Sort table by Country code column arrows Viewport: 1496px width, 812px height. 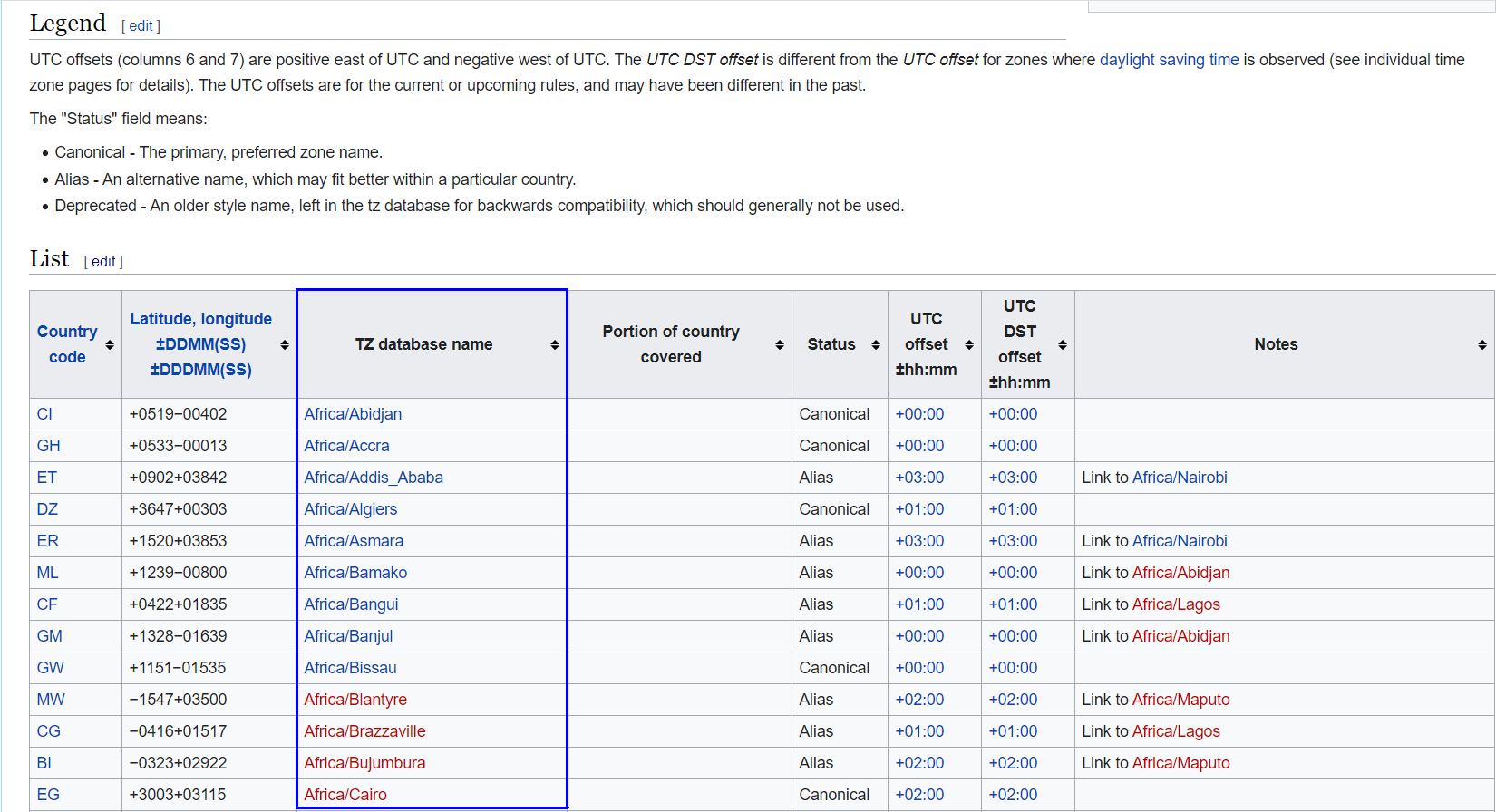pyautogui.click(x=110, y=345)
